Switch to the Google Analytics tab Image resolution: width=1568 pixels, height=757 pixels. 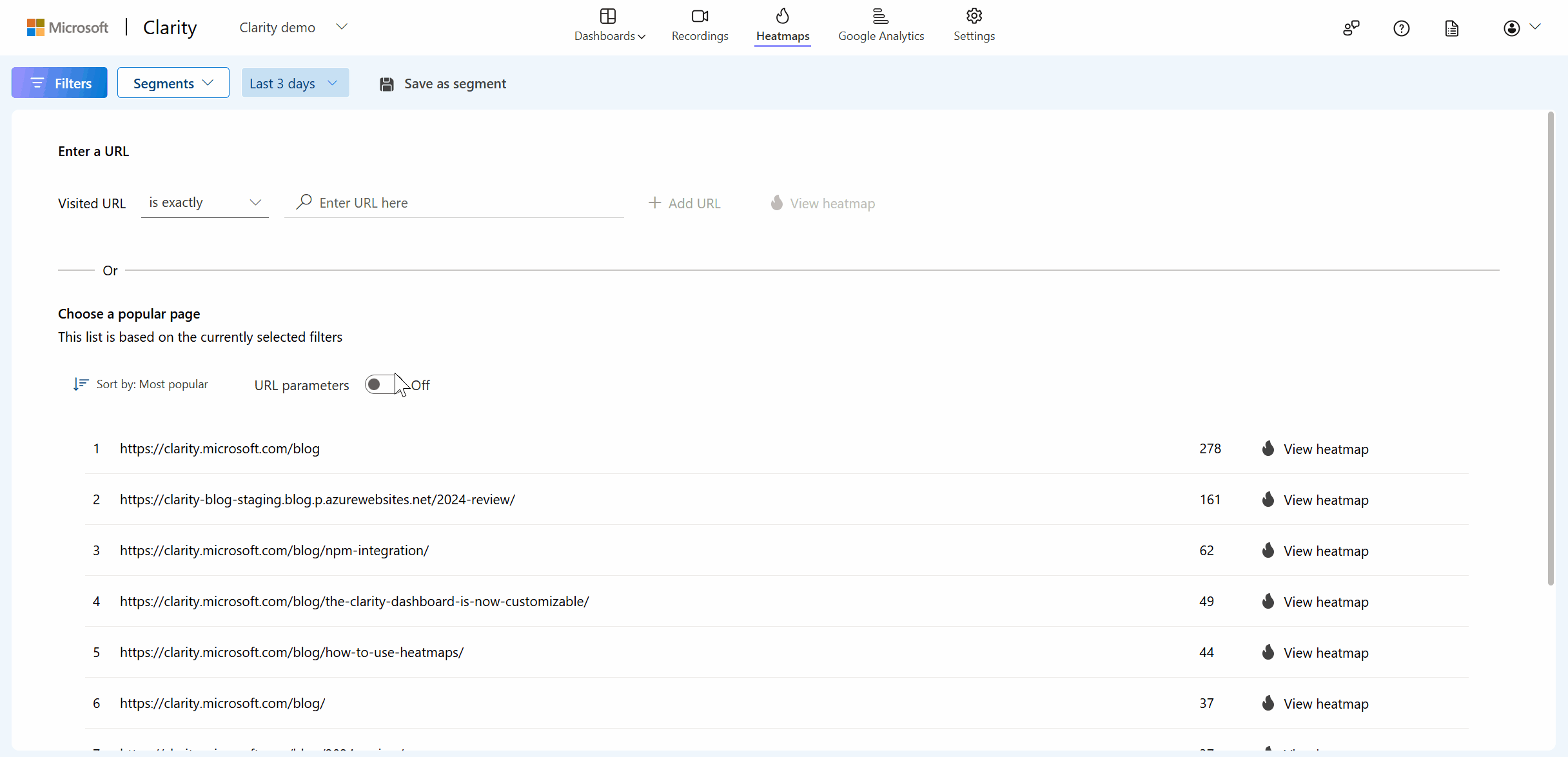(881, 27)
